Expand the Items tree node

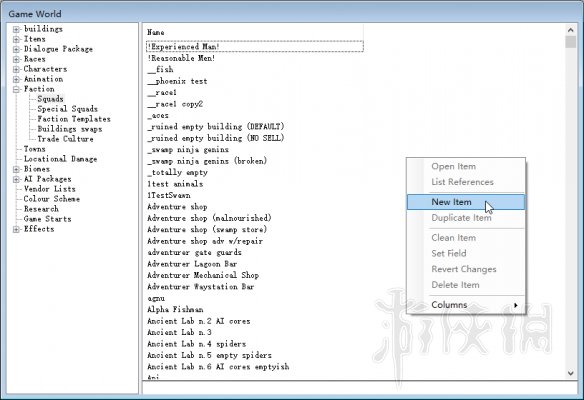point(16,39)
